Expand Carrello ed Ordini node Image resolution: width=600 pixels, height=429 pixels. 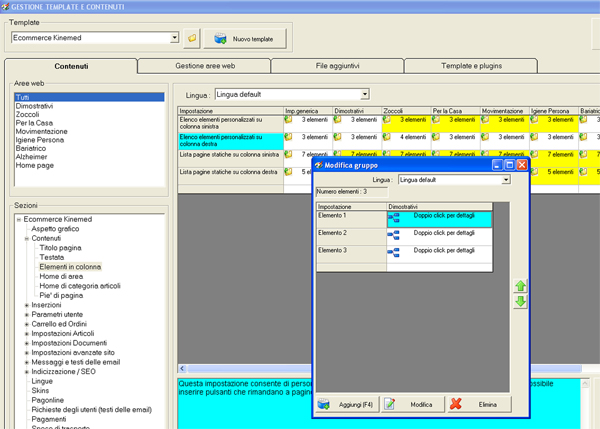click(27, 325)
